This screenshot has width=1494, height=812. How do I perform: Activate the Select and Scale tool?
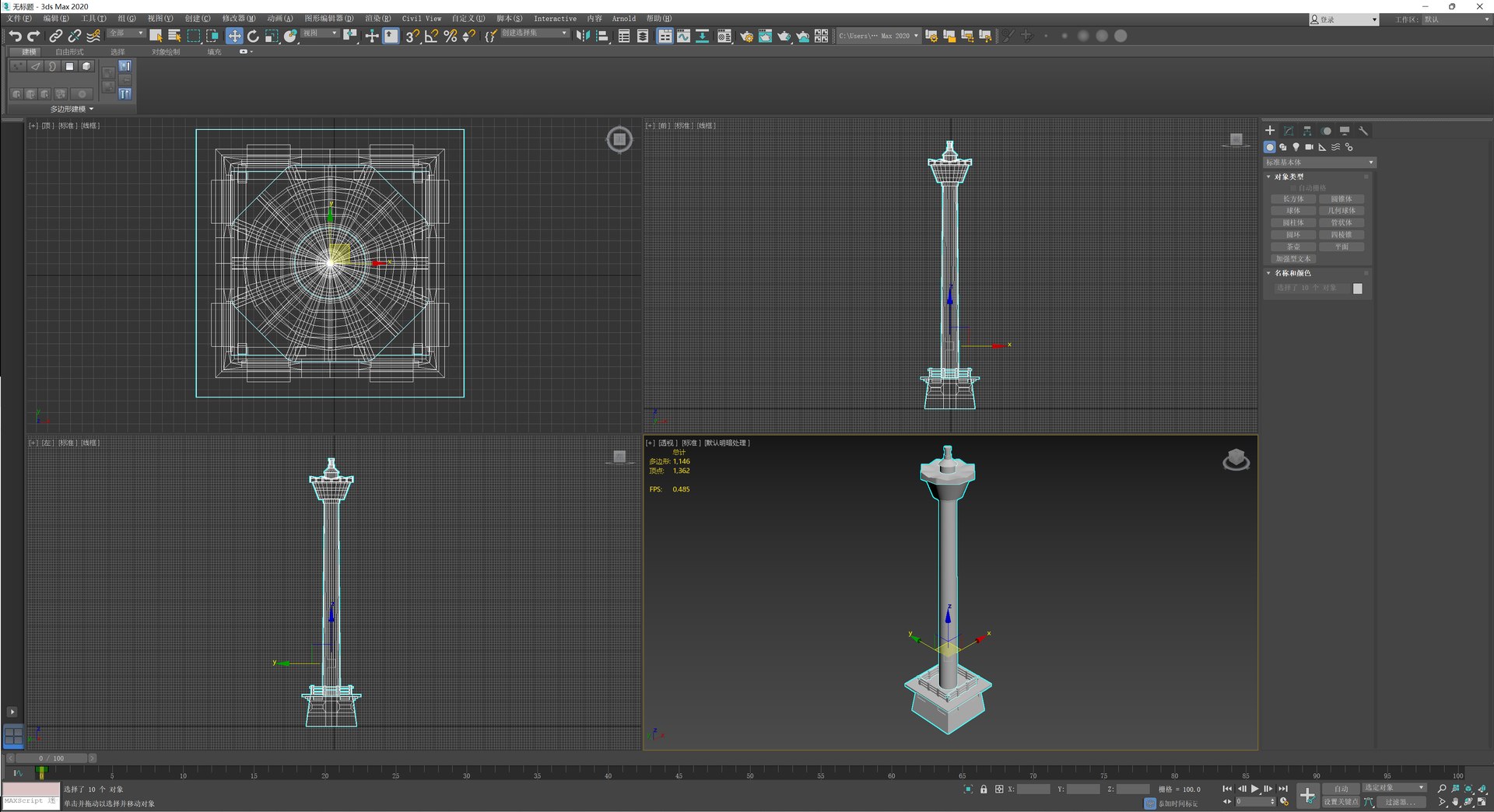272,36
